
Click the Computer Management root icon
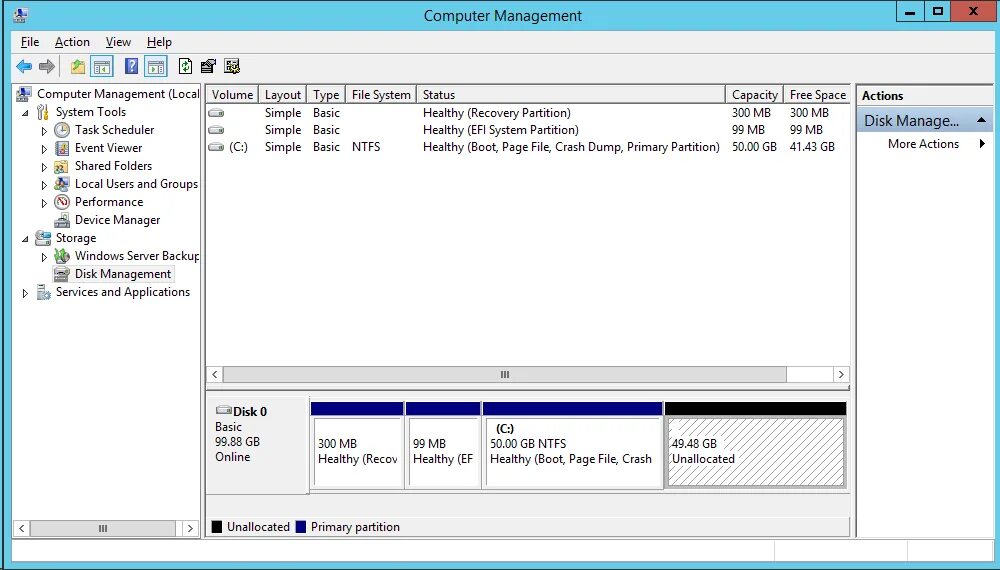[x=24, y=94]
